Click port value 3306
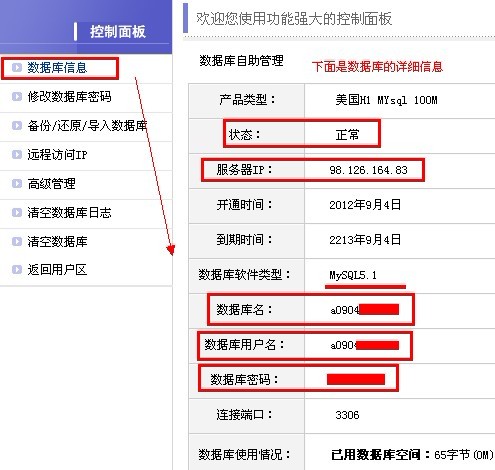 pyautogui.click(x=347, y=415)
